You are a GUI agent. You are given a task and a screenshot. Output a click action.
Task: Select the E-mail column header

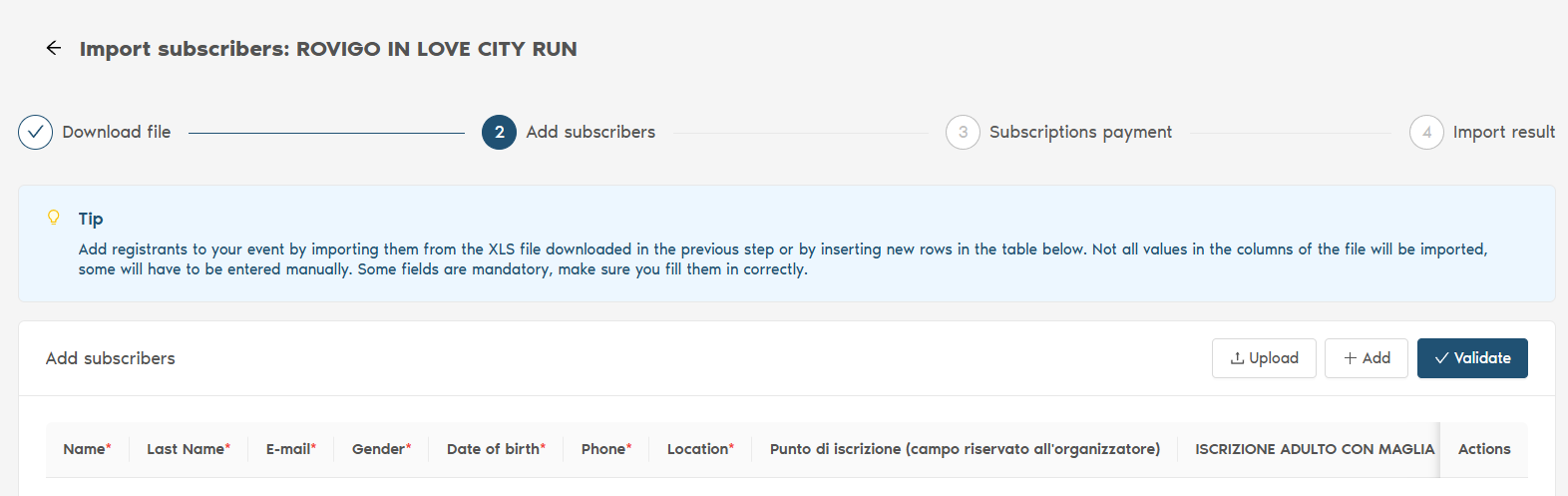click(290, 449)
